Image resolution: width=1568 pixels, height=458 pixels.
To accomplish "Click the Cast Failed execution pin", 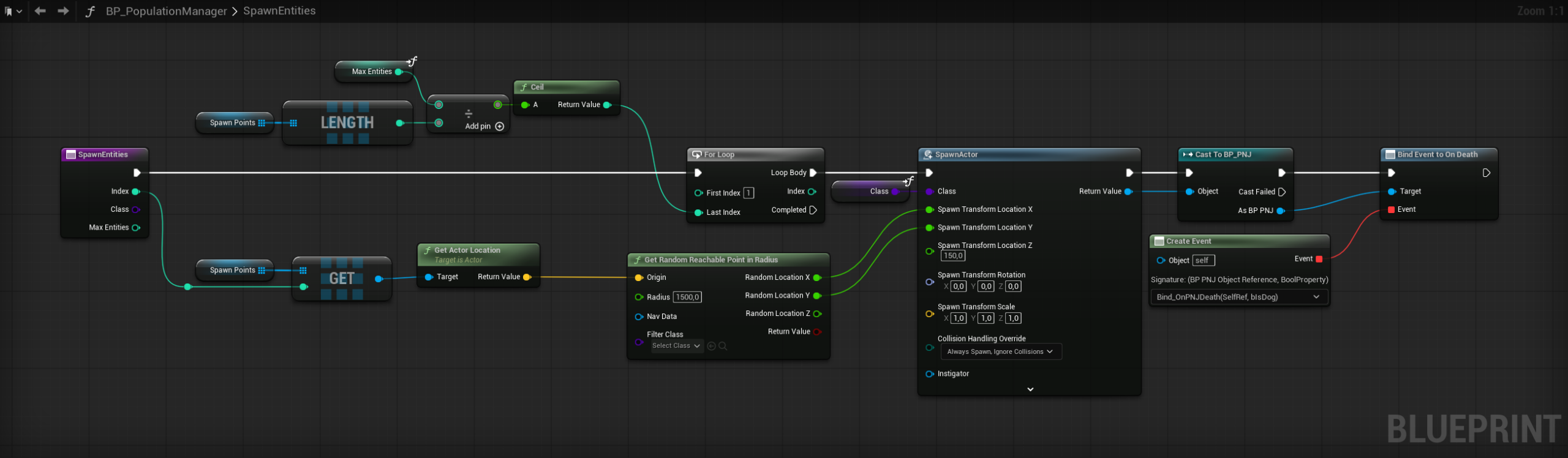I will 1282,192.
